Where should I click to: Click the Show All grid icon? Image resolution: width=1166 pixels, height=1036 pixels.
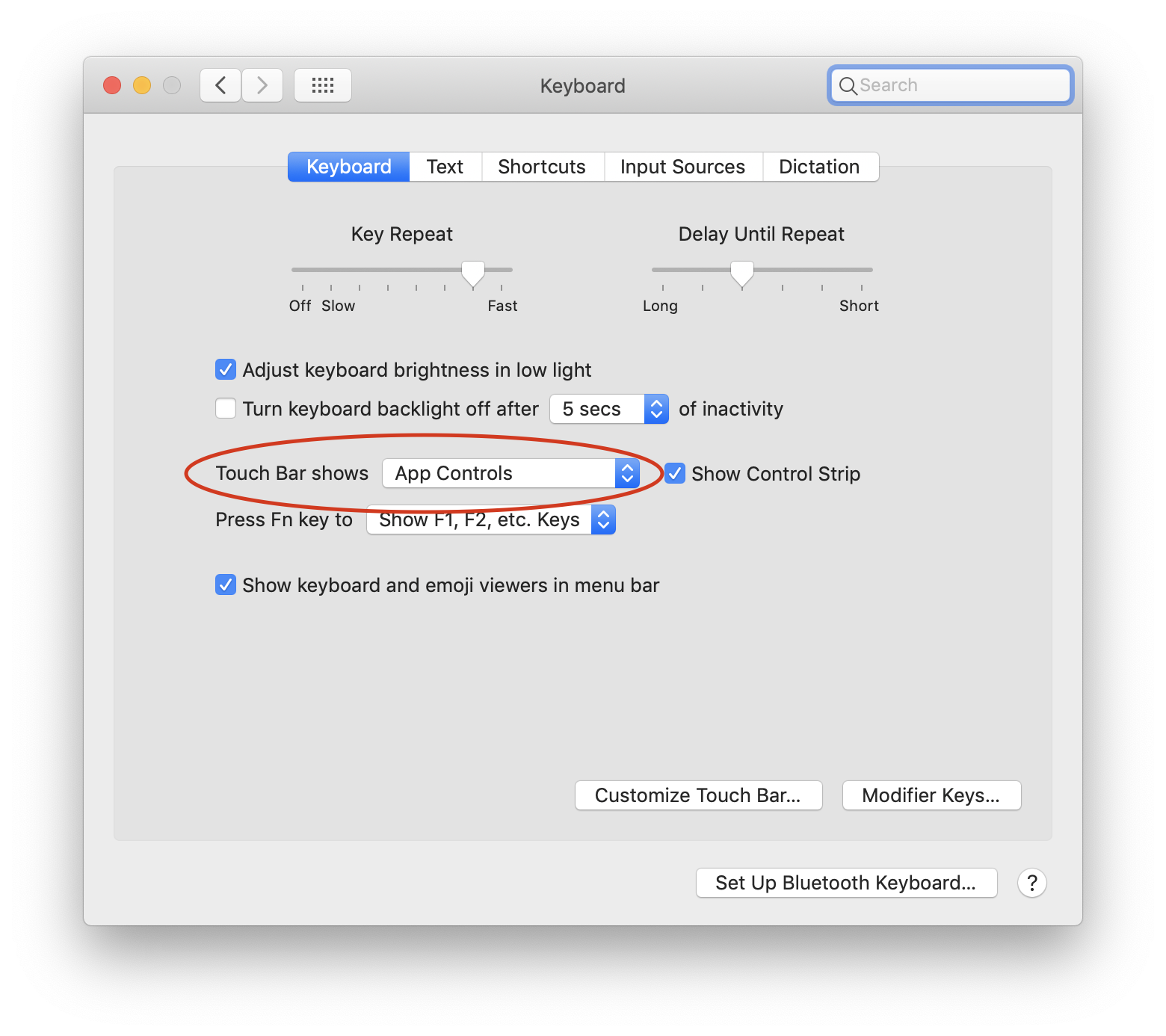(x=322, y=84)
